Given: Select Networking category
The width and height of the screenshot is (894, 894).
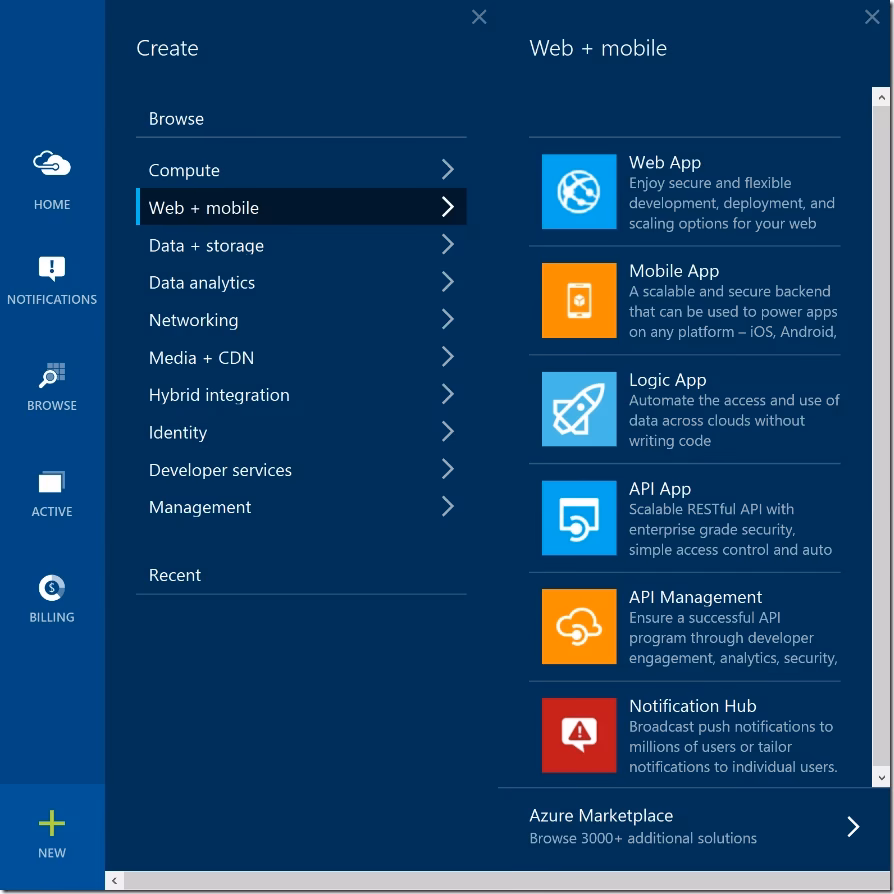Looking at the screenshot, I should (301, 320).
